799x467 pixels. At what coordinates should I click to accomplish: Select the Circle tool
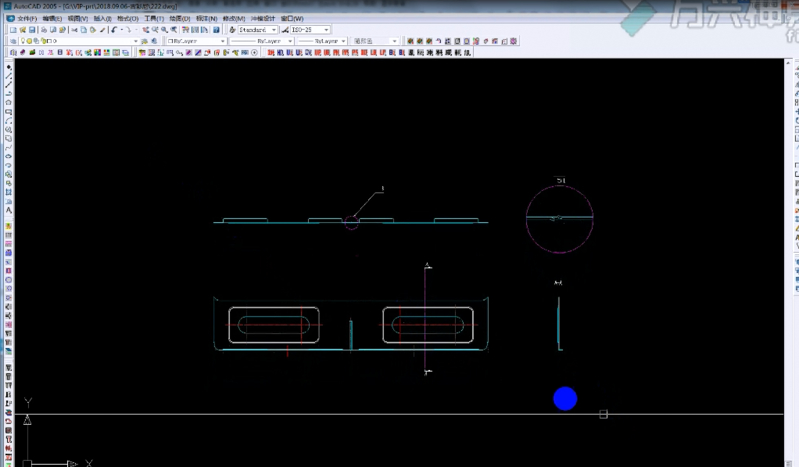pyautogui.click(x=9, y=129)
